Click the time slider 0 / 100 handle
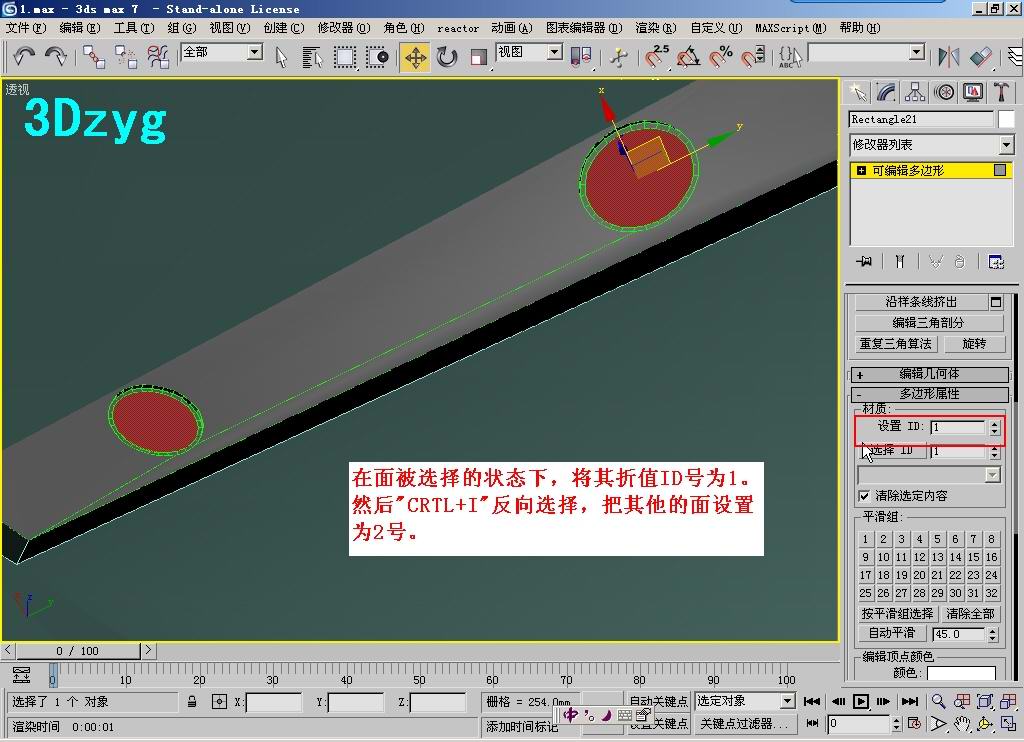The height and width of the screenshot is (742, 1024). tap(78, 651)
